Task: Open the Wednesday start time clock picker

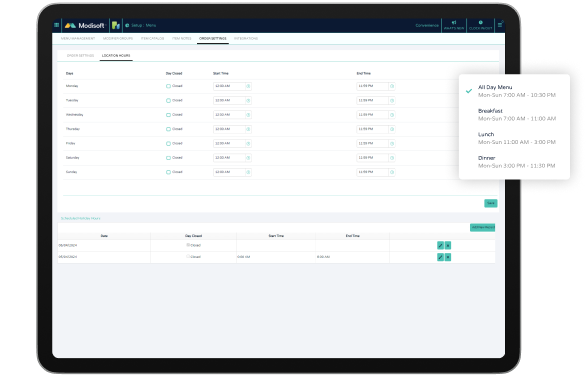Action: tap(248, 115)
